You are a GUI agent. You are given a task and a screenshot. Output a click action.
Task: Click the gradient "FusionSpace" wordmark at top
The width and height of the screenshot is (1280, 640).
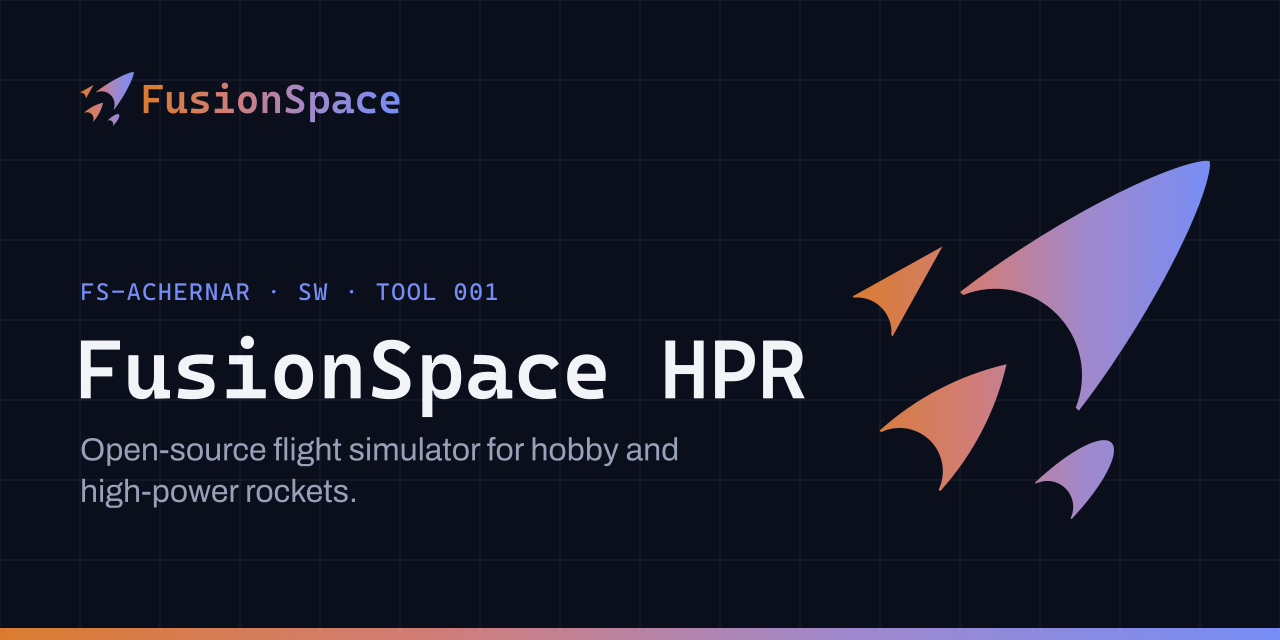271,101
